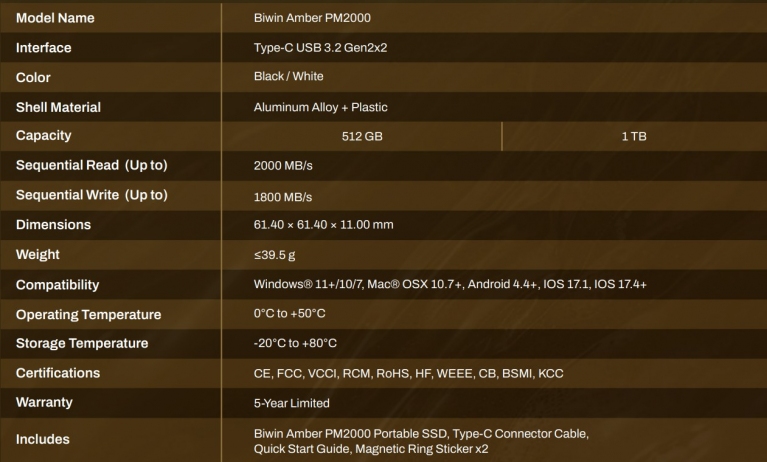Select 'Aluminum Alloy + Plastic' text
The height and width of the screenshot is (462, 767).
coord(320,107)
